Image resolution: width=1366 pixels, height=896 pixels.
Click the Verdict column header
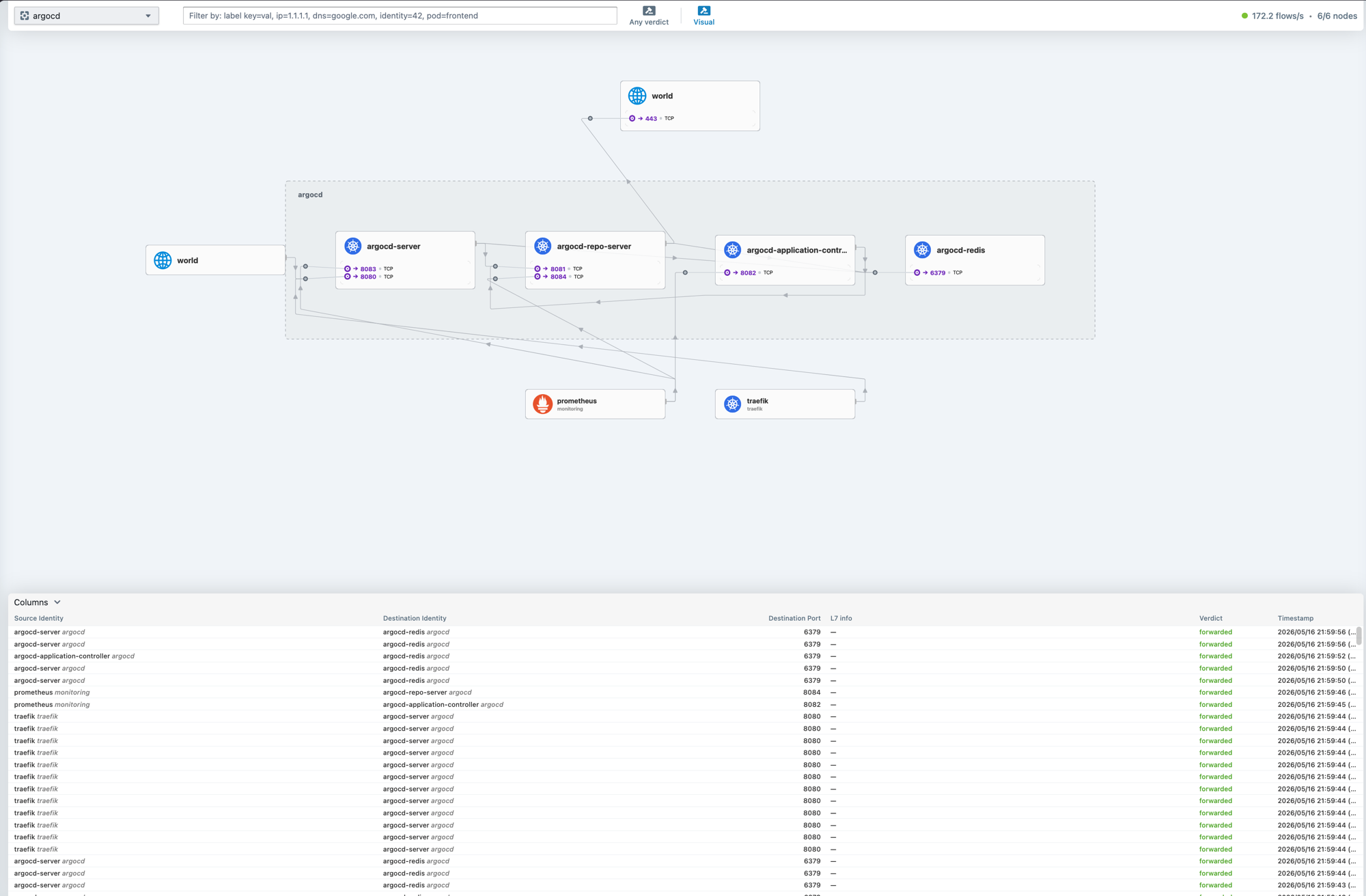[1211, 618]
